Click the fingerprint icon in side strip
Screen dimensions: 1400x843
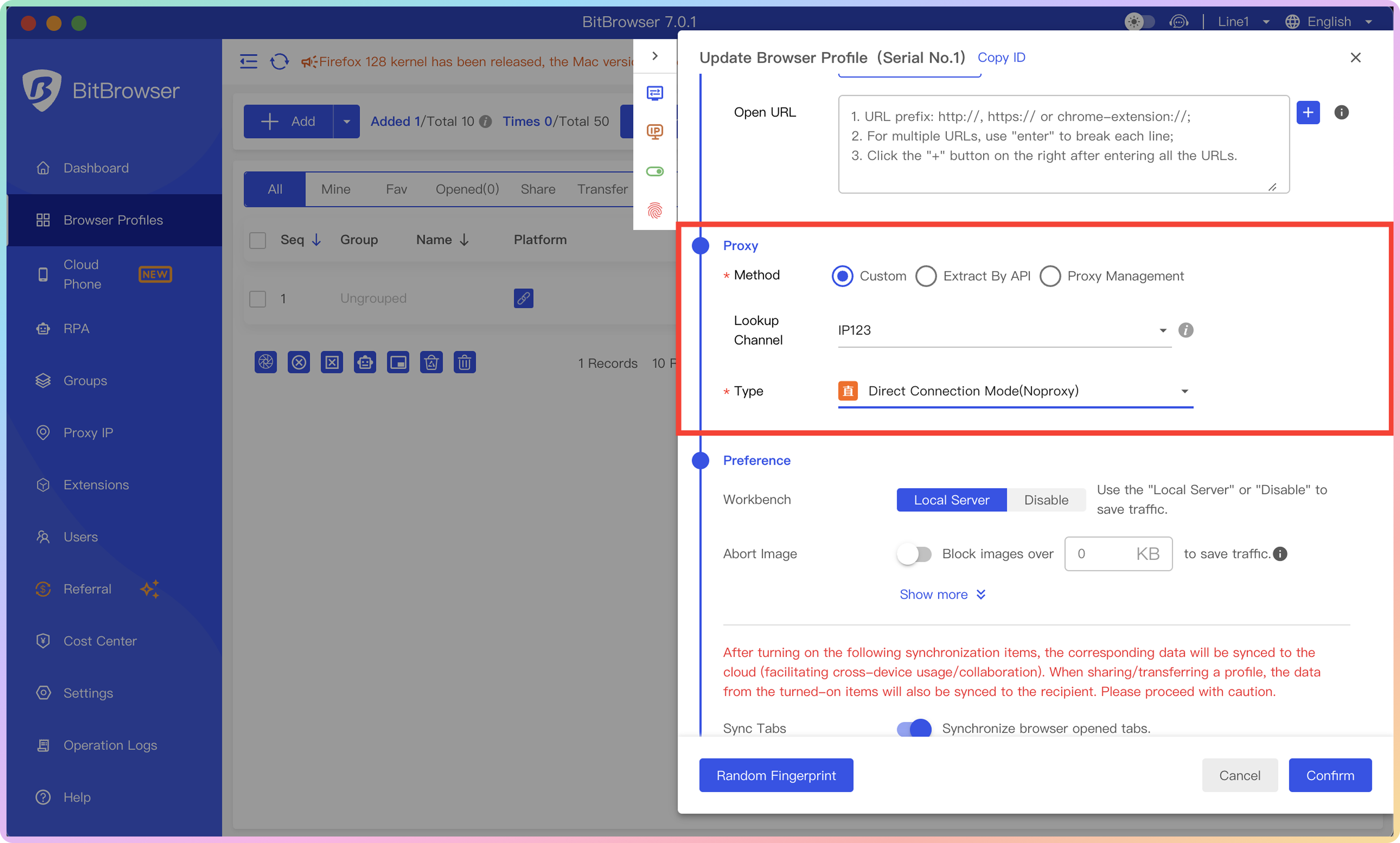click(655, 210)
